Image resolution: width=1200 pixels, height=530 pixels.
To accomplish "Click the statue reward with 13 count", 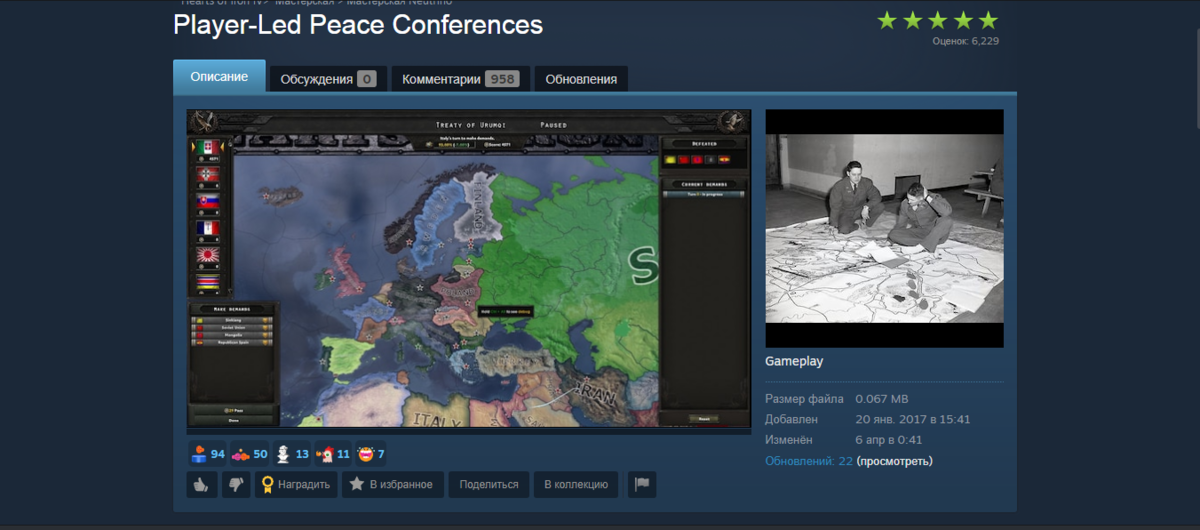I will [x=292, y=454].
